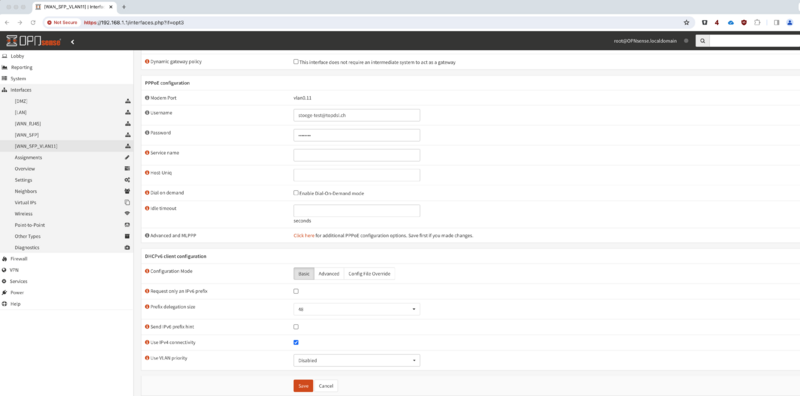This screenshot has height=396, width=800.
Task: Click the icon next to Point-to-Point
Action: pyautogui.click(x=128, y=225)
